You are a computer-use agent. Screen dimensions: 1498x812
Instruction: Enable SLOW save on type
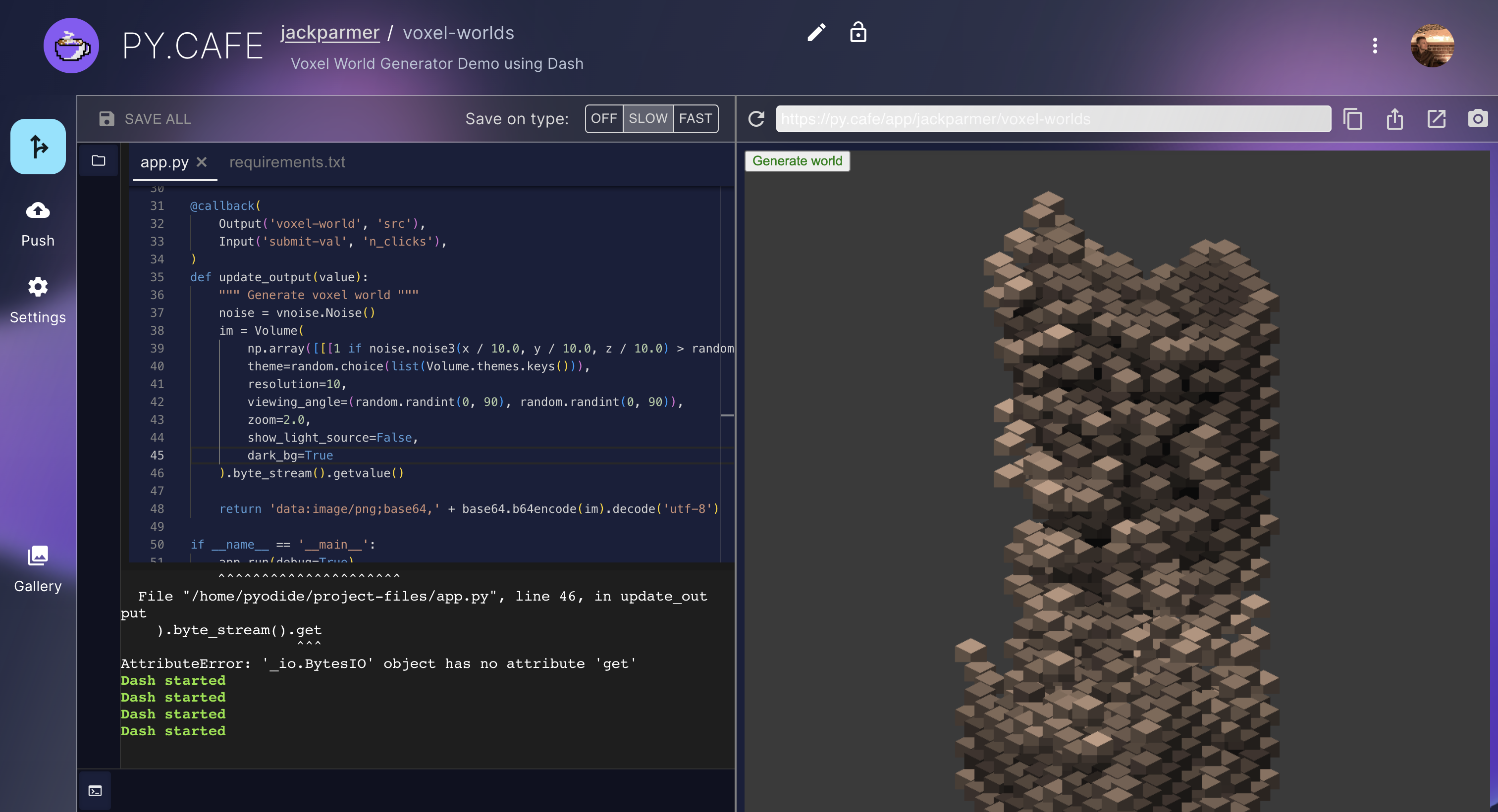coord(648,118)
